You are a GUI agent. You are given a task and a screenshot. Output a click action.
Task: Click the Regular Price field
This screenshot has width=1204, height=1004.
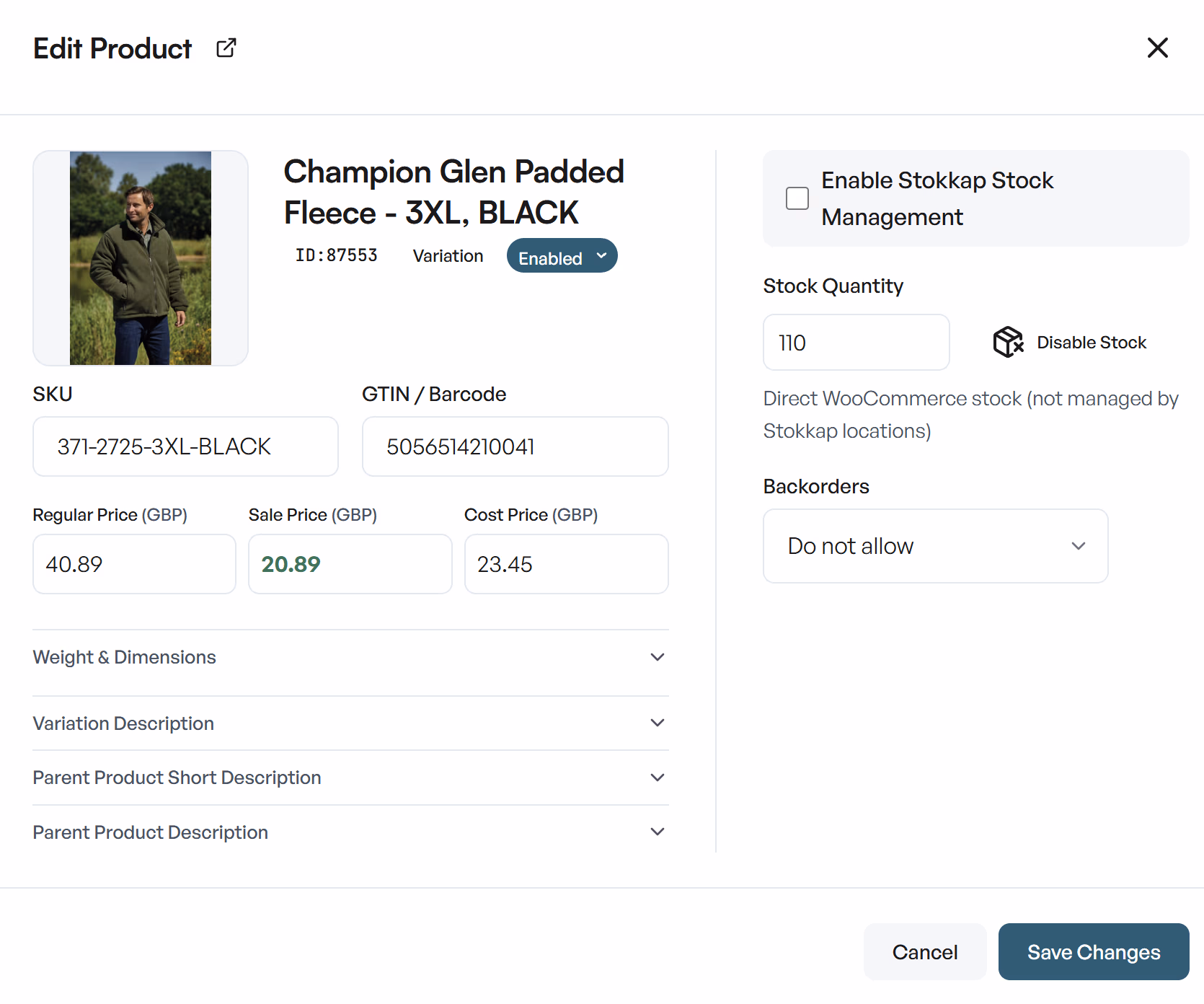(x=134, y=564)
